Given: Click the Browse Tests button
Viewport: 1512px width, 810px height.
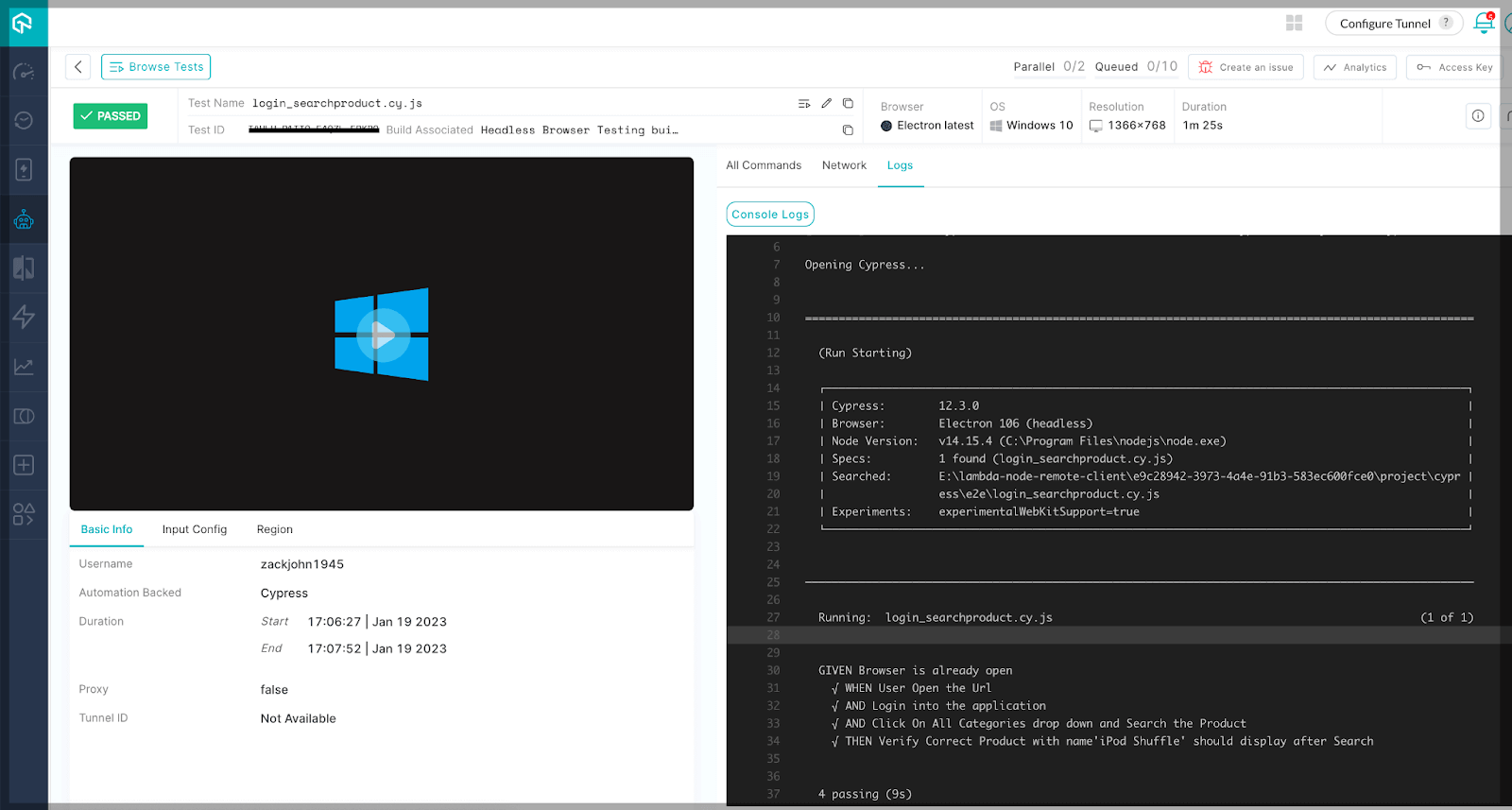Looking at the screenshot, I should pyautogui.click(x=156, y=67).
